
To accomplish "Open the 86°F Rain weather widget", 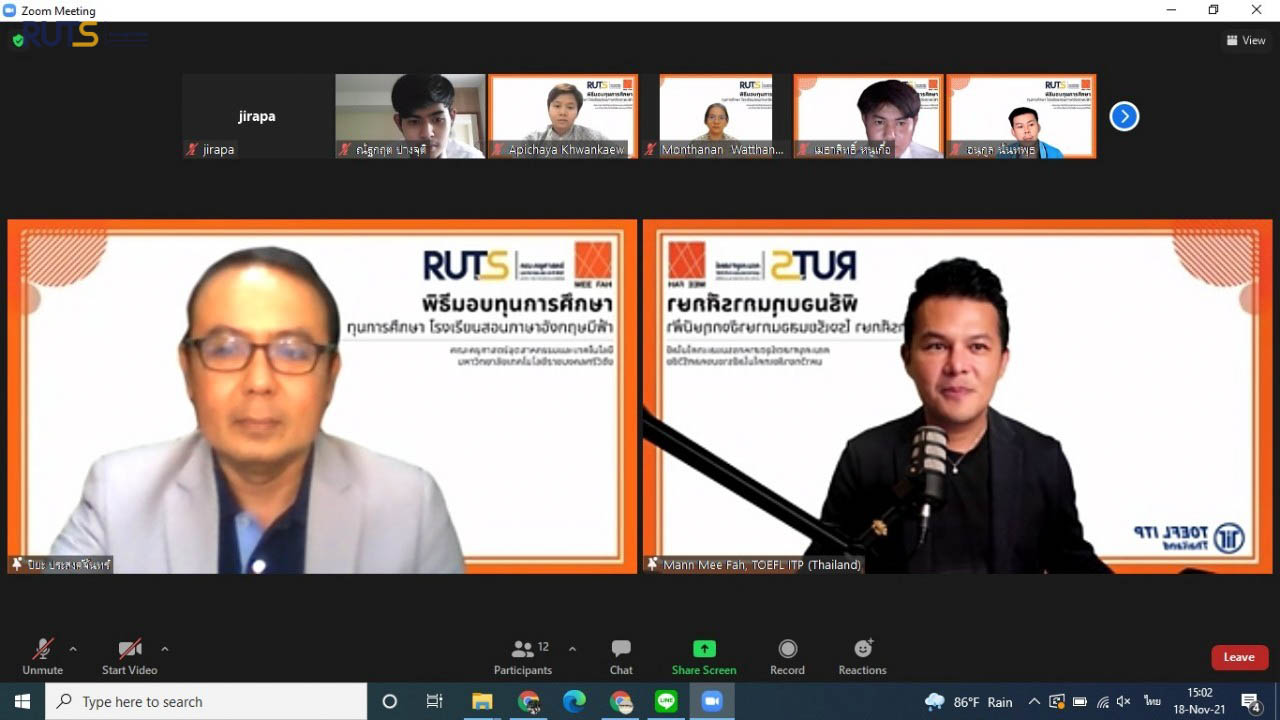I will [969, 702].
